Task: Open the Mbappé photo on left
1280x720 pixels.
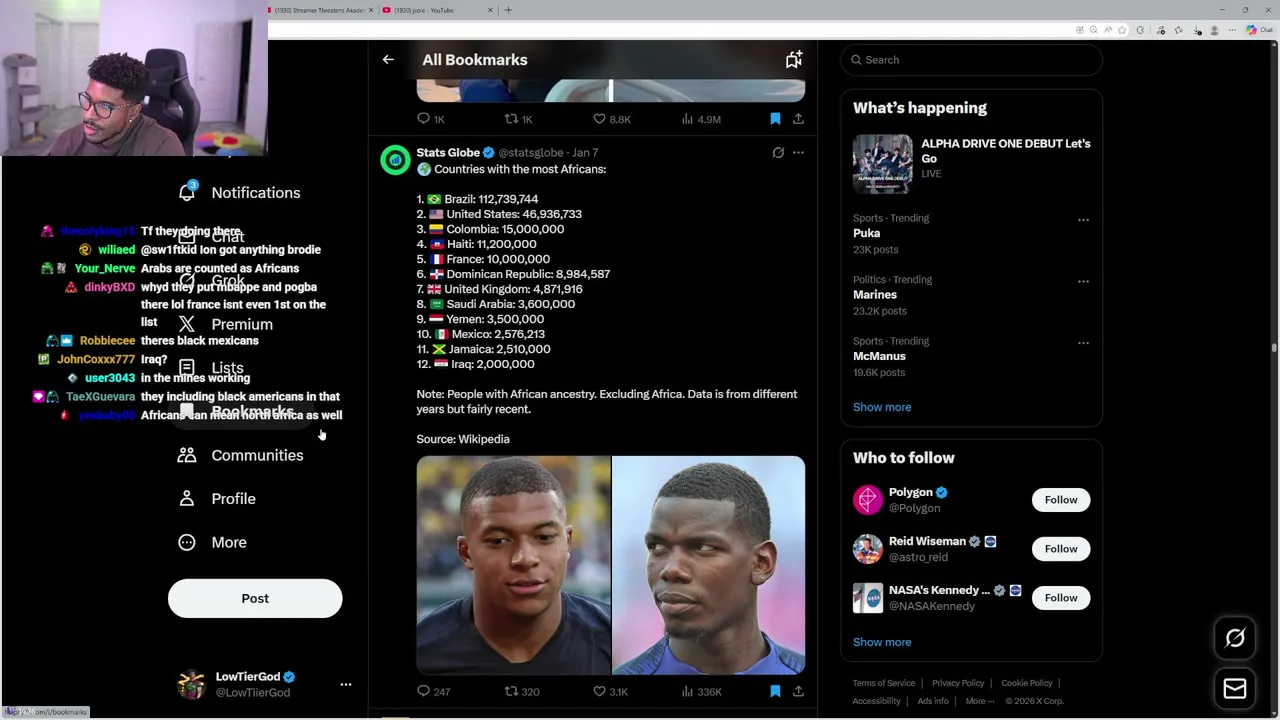Action: [x=513, y=565]
